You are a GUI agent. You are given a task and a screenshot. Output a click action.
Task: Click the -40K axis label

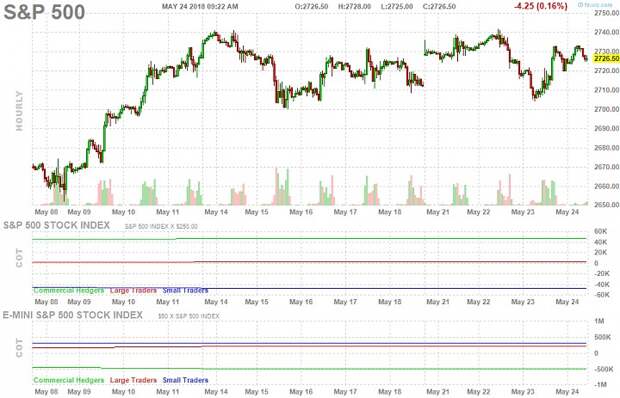tap(601, 284)
